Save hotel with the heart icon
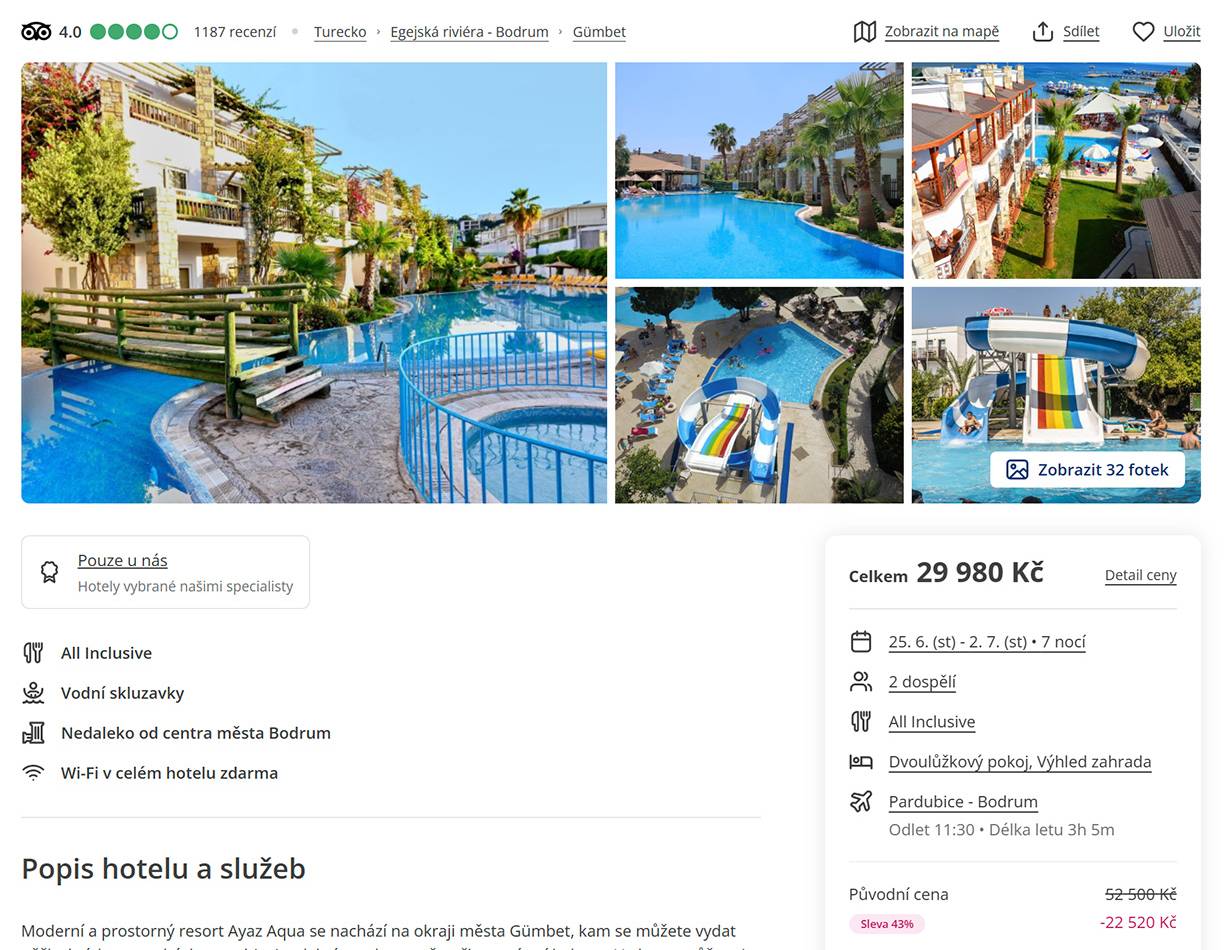Image resolution: width=1227 pixels, height=950 pixels. click(x=1144, y=32)
